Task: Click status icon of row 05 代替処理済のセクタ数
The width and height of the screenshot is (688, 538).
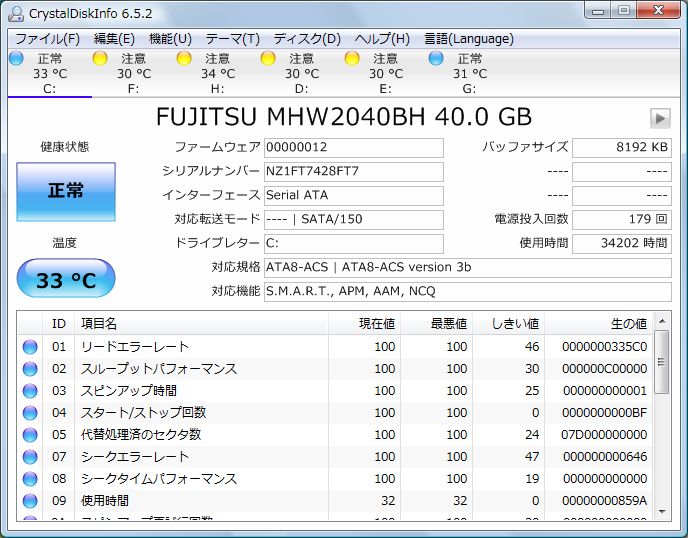Action: click(x=30, y=434)
